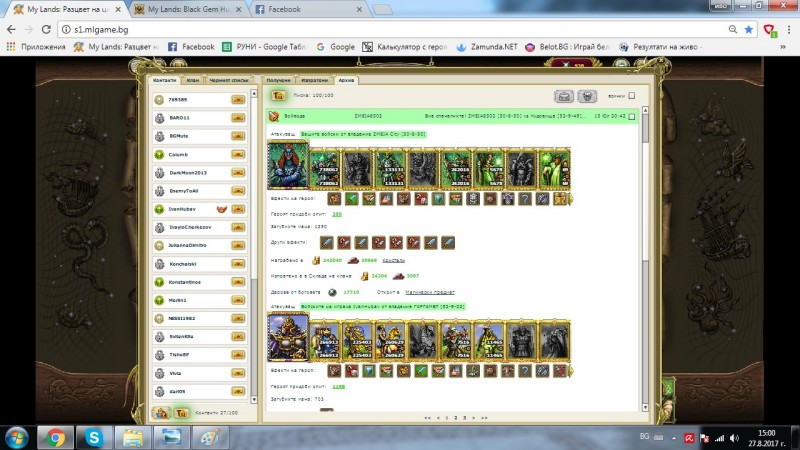Go to page 3 in the pagination

pos(462,417)
